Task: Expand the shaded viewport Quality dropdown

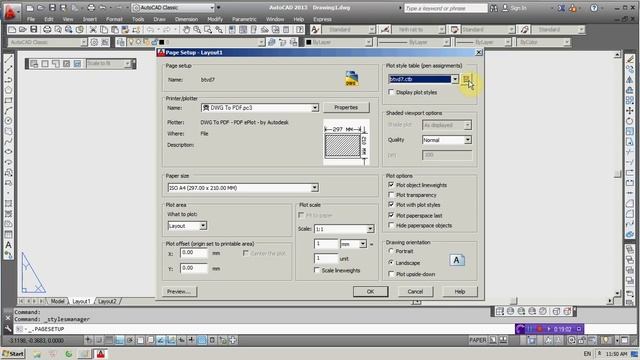Action: (x=467, y=140)
